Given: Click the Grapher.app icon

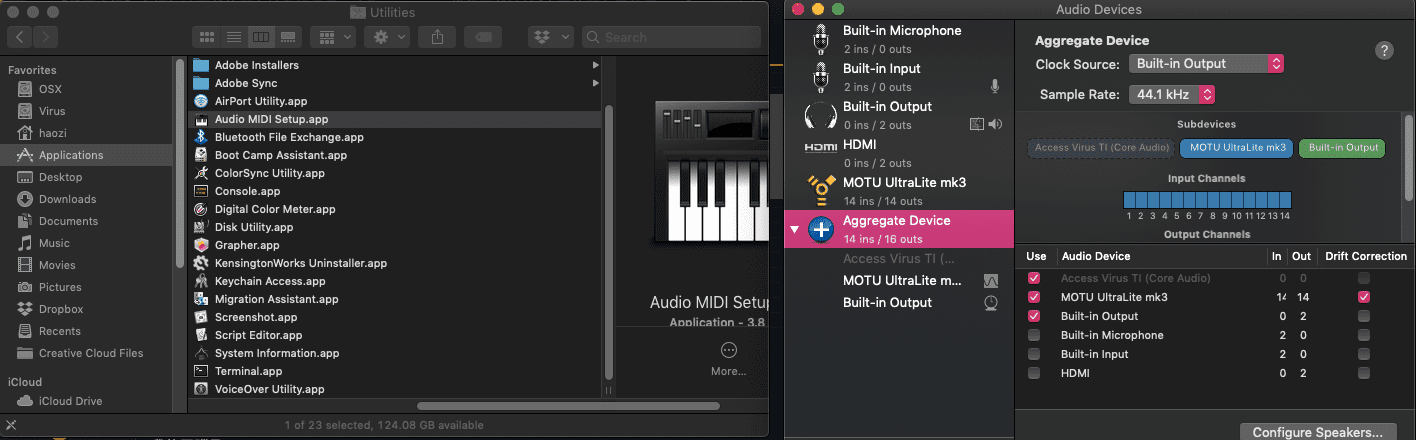Looking at the screenshot, I should pos(201,245).
